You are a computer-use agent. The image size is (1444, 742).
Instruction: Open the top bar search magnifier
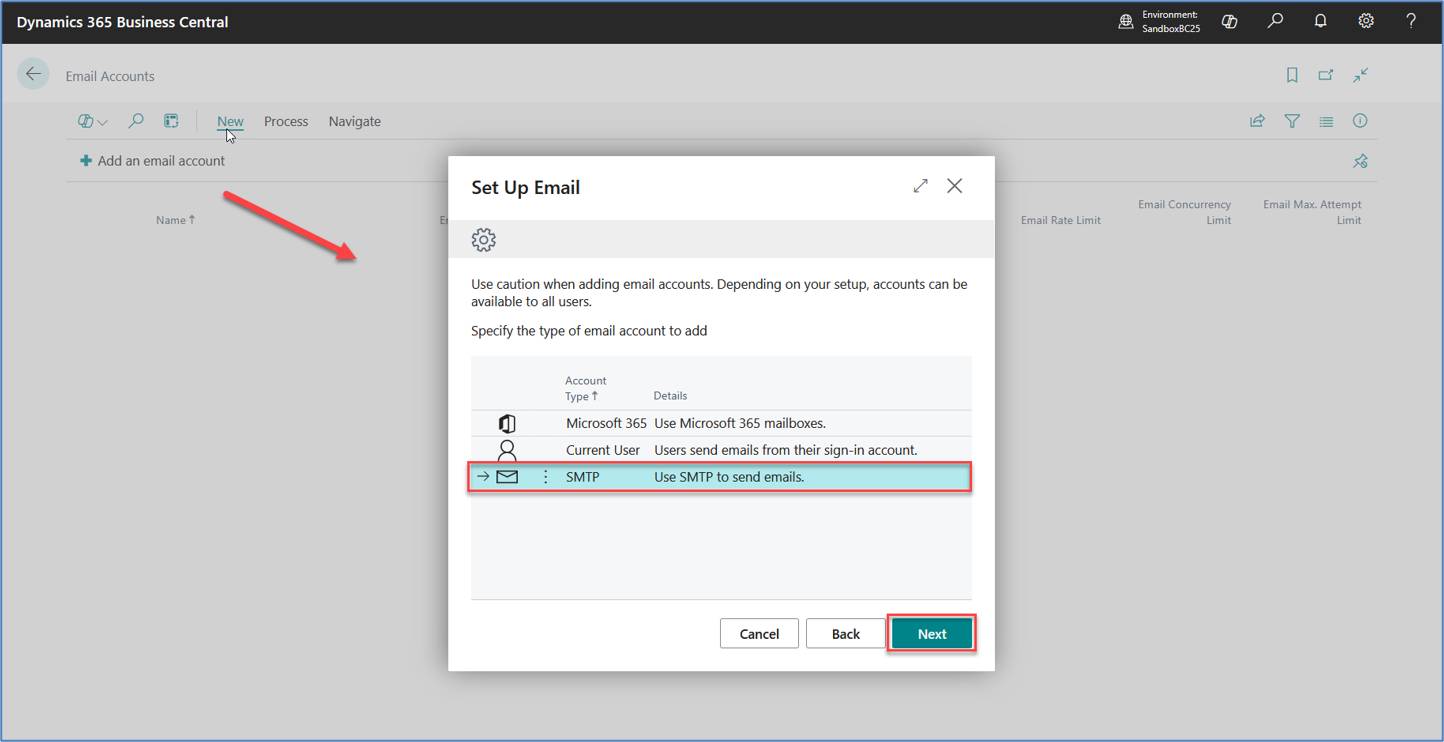1275,21
